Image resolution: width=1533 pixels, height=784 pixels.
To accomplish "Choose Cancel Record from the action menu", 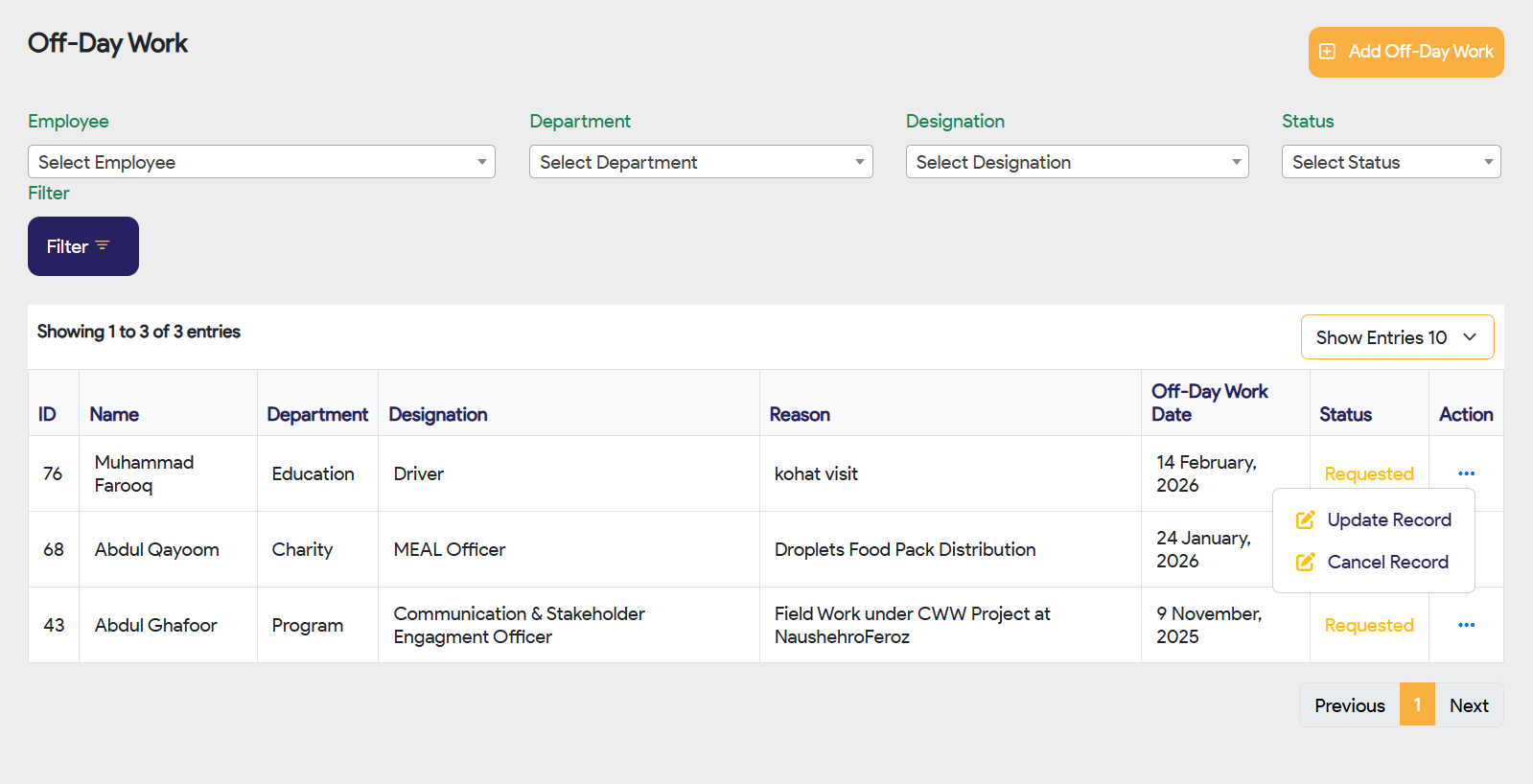I will point(1387,562).
